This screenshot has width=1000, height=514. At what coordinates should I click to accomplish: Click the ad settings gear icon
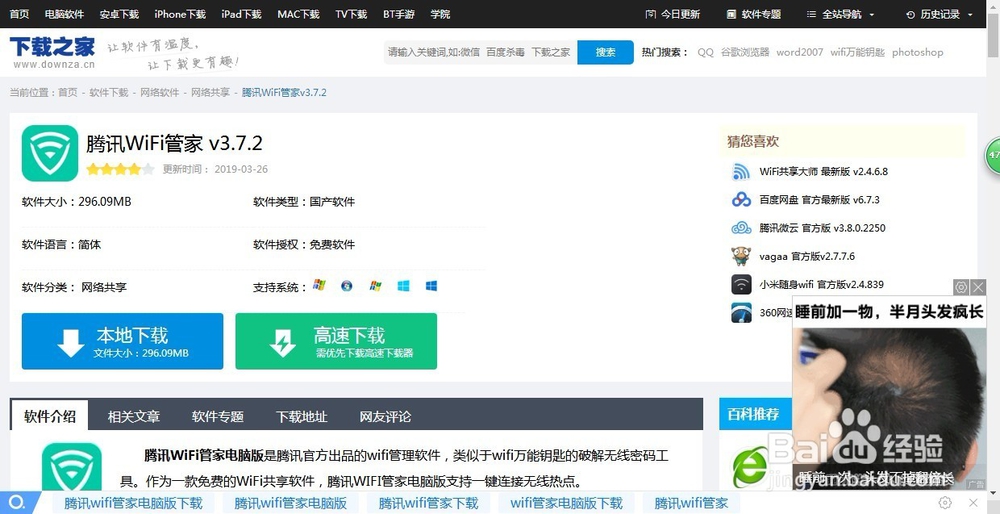click(961, 287)
